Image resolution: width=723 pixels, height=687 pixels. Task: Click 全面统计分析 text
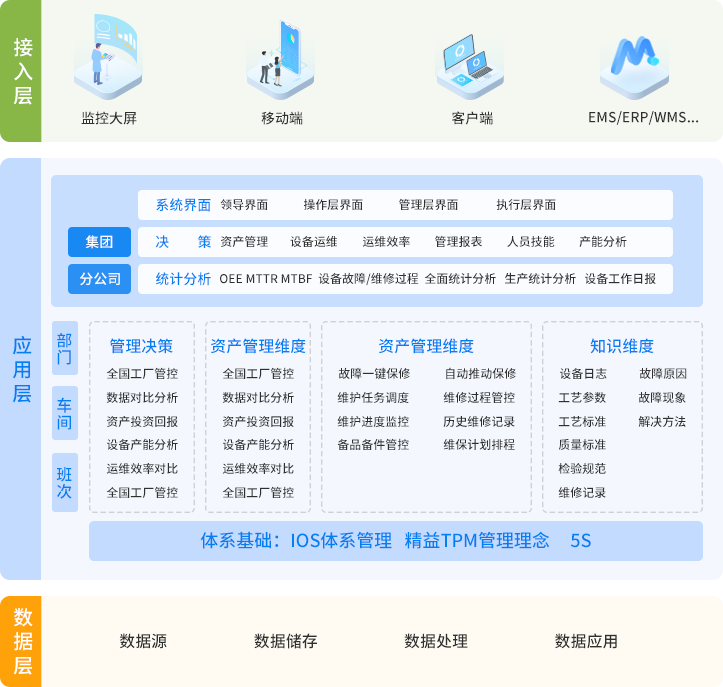click(x=460, y=279)
